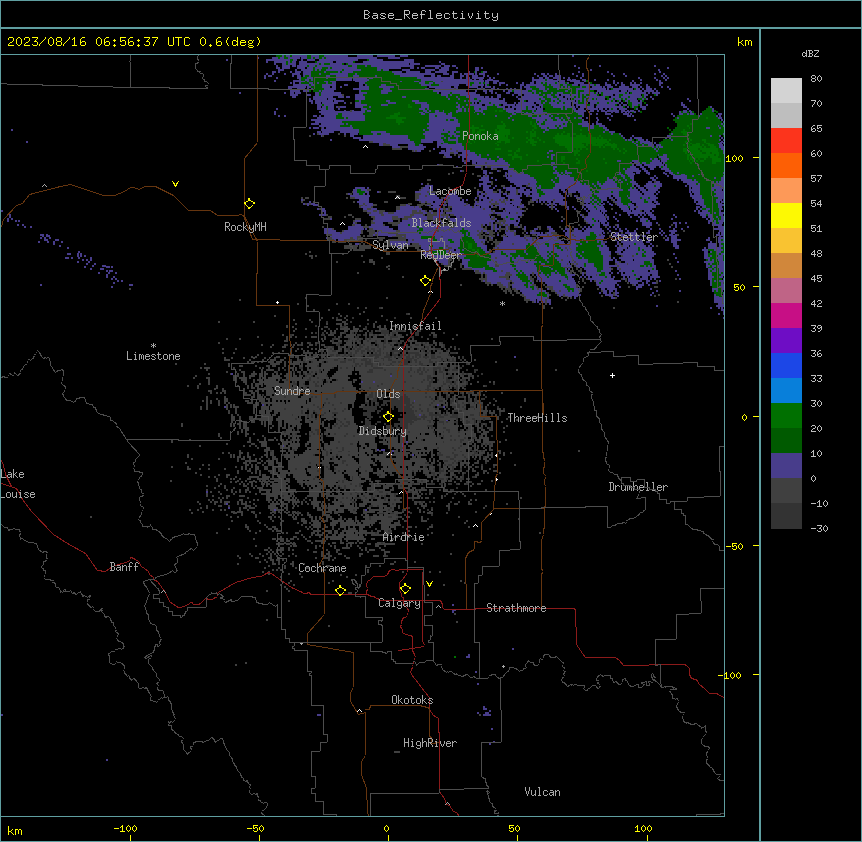Click the light gray 70-80 dBZ legend swatch
The image size is (862, 842).
coord(786,91)
